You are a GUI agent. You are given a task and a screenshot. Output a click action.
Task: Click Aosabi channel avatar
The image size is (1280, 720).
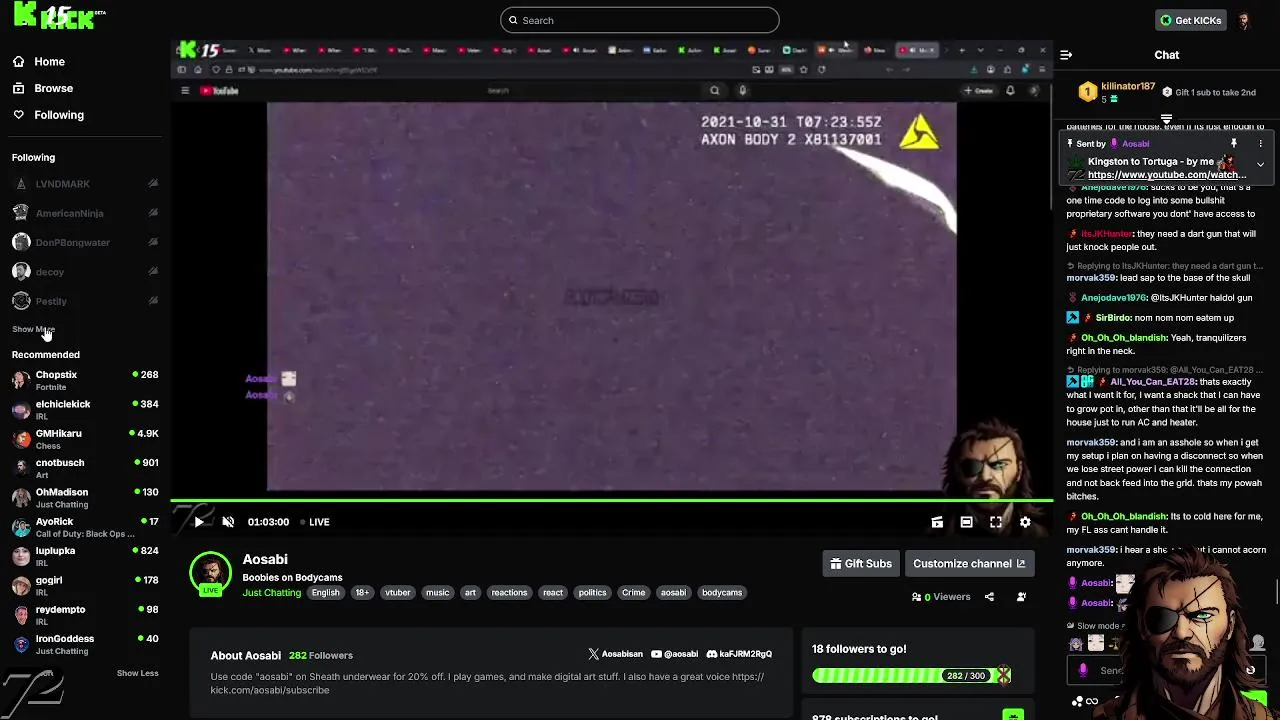(210, 573)
